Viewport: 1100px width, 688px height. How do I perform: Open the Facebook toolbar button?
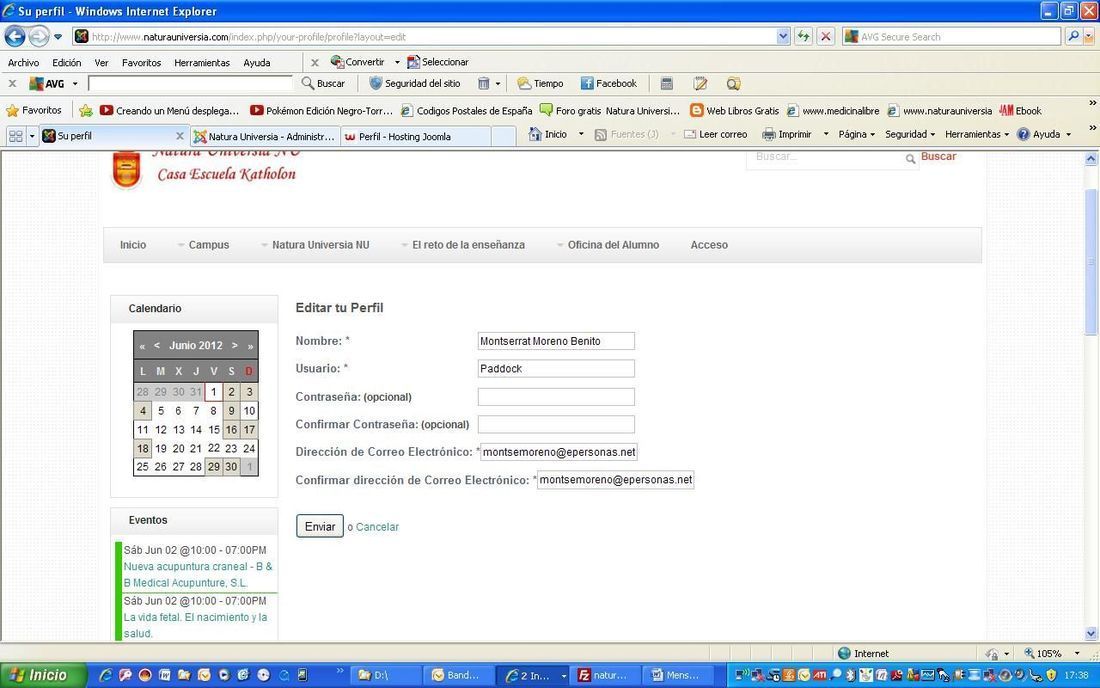[x=608, y=83]
